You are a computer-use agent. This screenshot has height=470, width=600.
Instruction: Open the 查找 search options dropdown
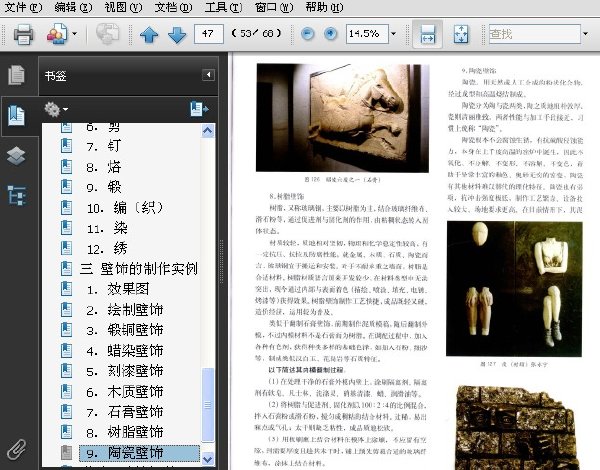click(x=585, y=34)
